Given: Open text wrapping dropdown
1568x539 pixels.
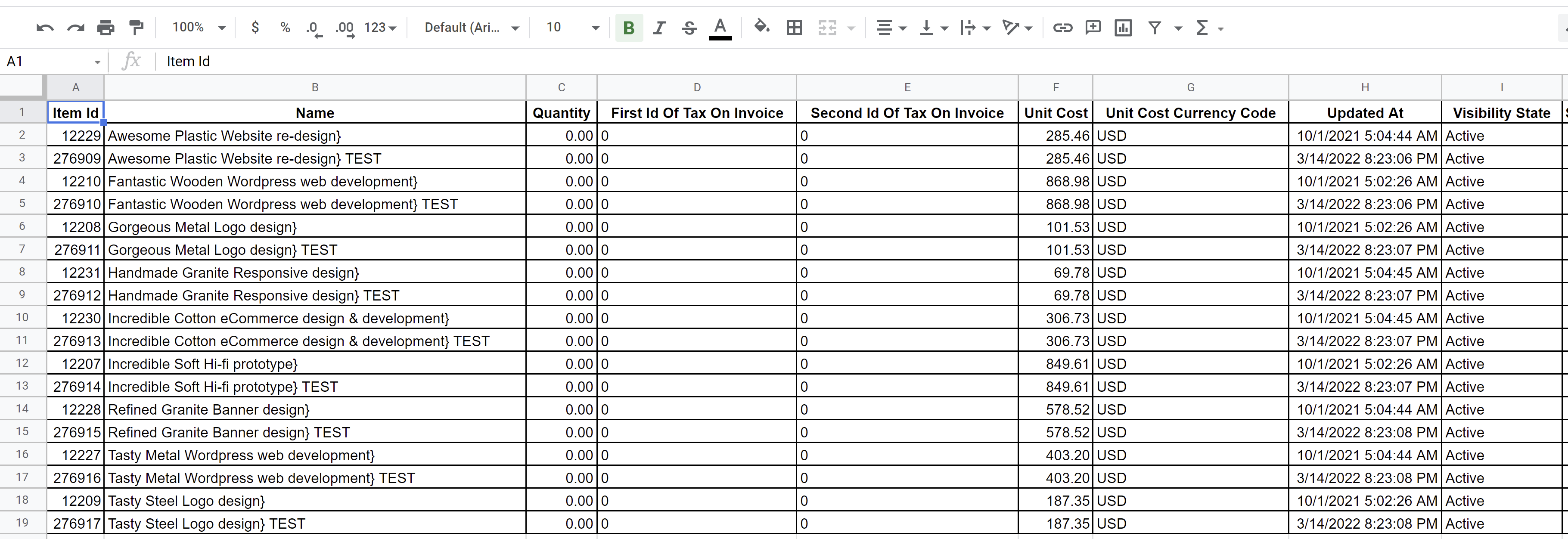Looking at the screenshot, I should click(x=975, y=28).
